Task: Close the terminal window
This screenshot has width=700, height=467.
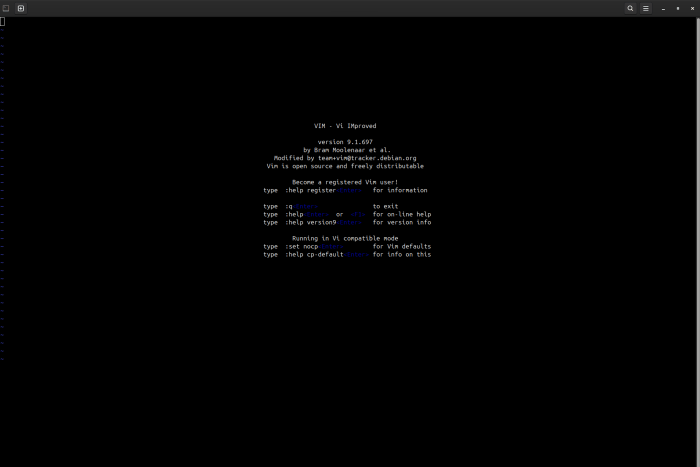Action: coord(692,8)
